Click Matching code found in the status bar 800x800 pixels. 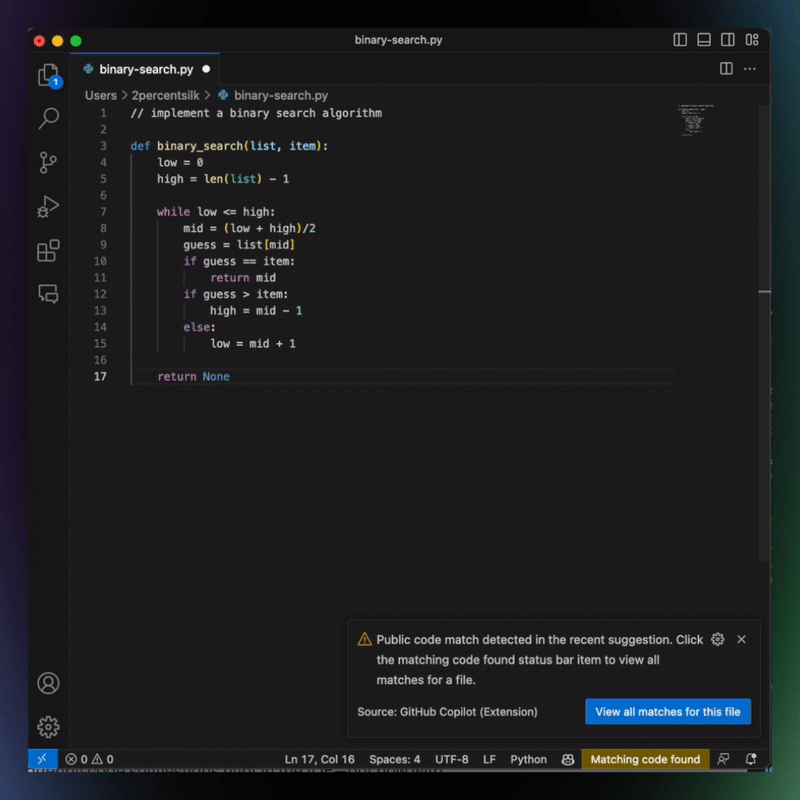(x=645, y=760)
